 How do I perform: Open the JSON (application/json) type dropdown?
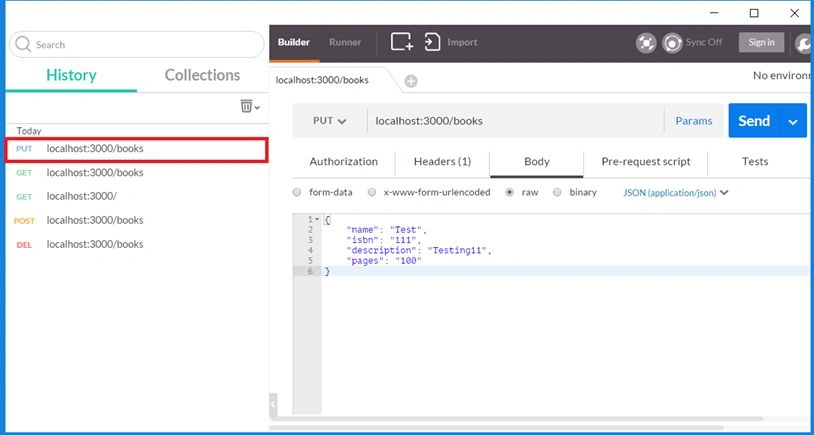[675, 193]
